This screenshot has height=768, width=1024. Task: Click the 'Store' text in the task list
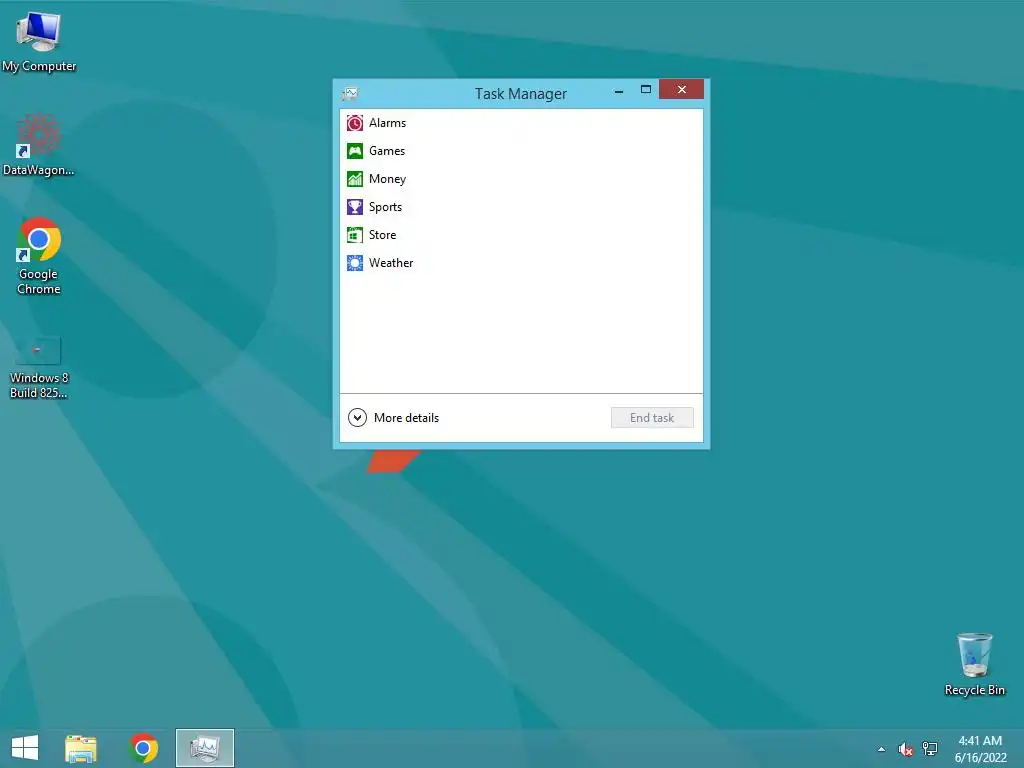pyautogui.click(x=383, y=235)
